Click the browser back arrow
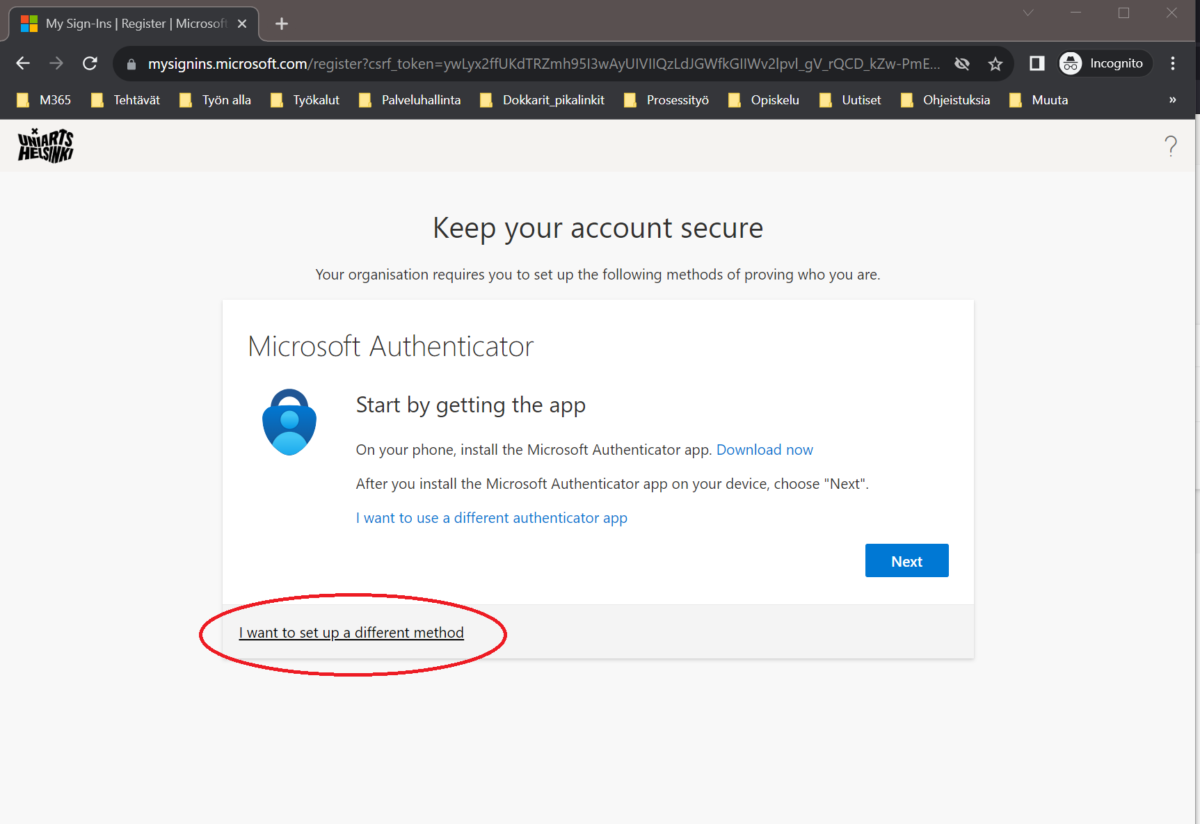 23,63
